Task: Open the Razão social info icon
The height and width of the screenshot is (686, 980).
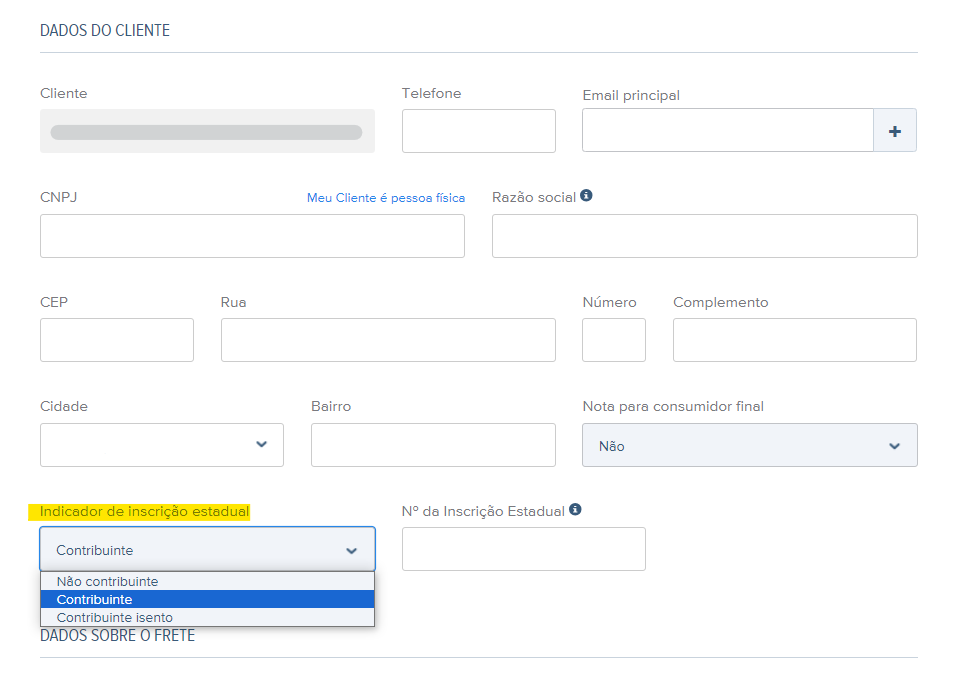Action: coord(586,196)
